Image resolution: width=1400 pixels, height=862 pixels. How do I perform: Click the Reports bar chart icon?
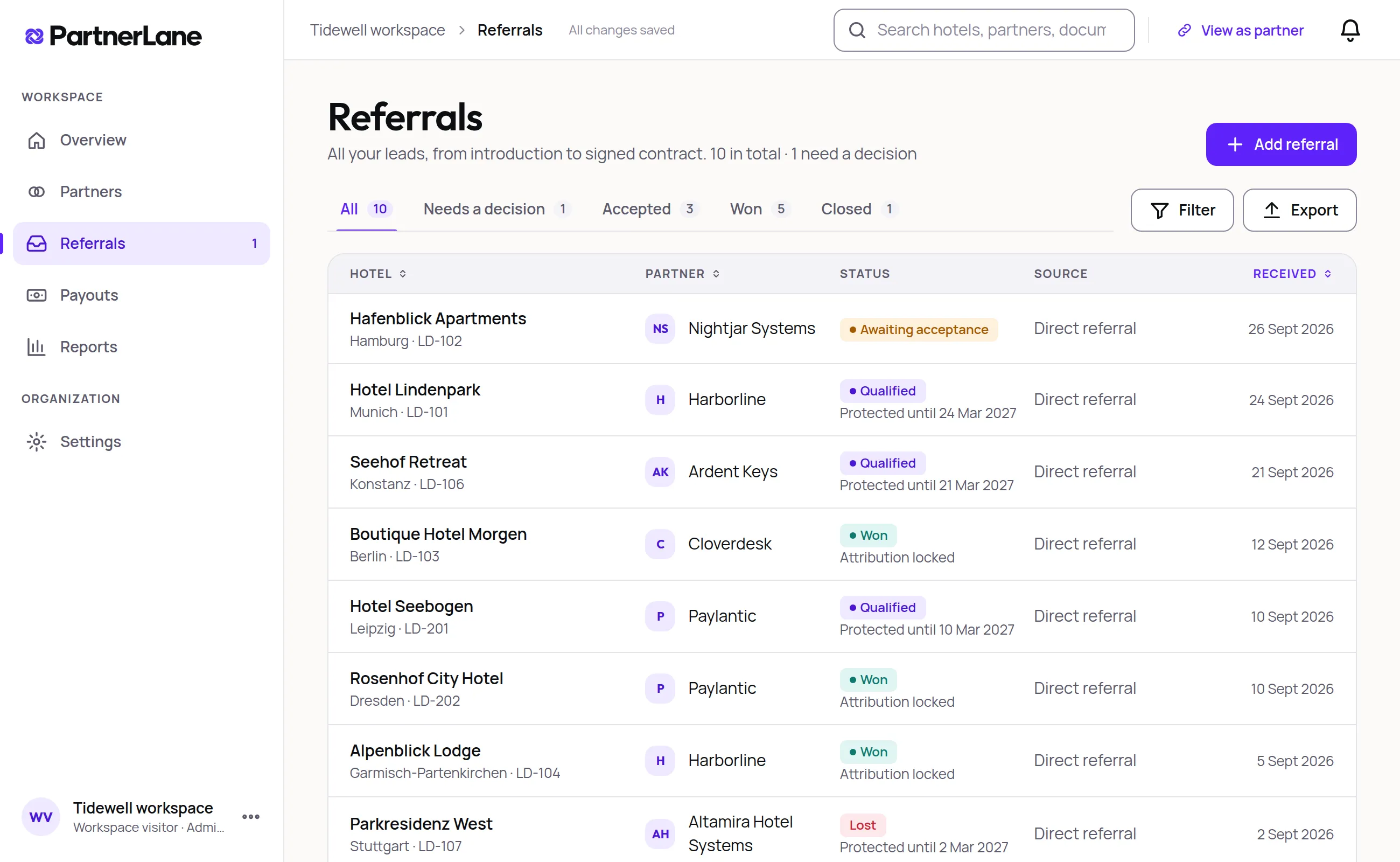click(37, 346)
